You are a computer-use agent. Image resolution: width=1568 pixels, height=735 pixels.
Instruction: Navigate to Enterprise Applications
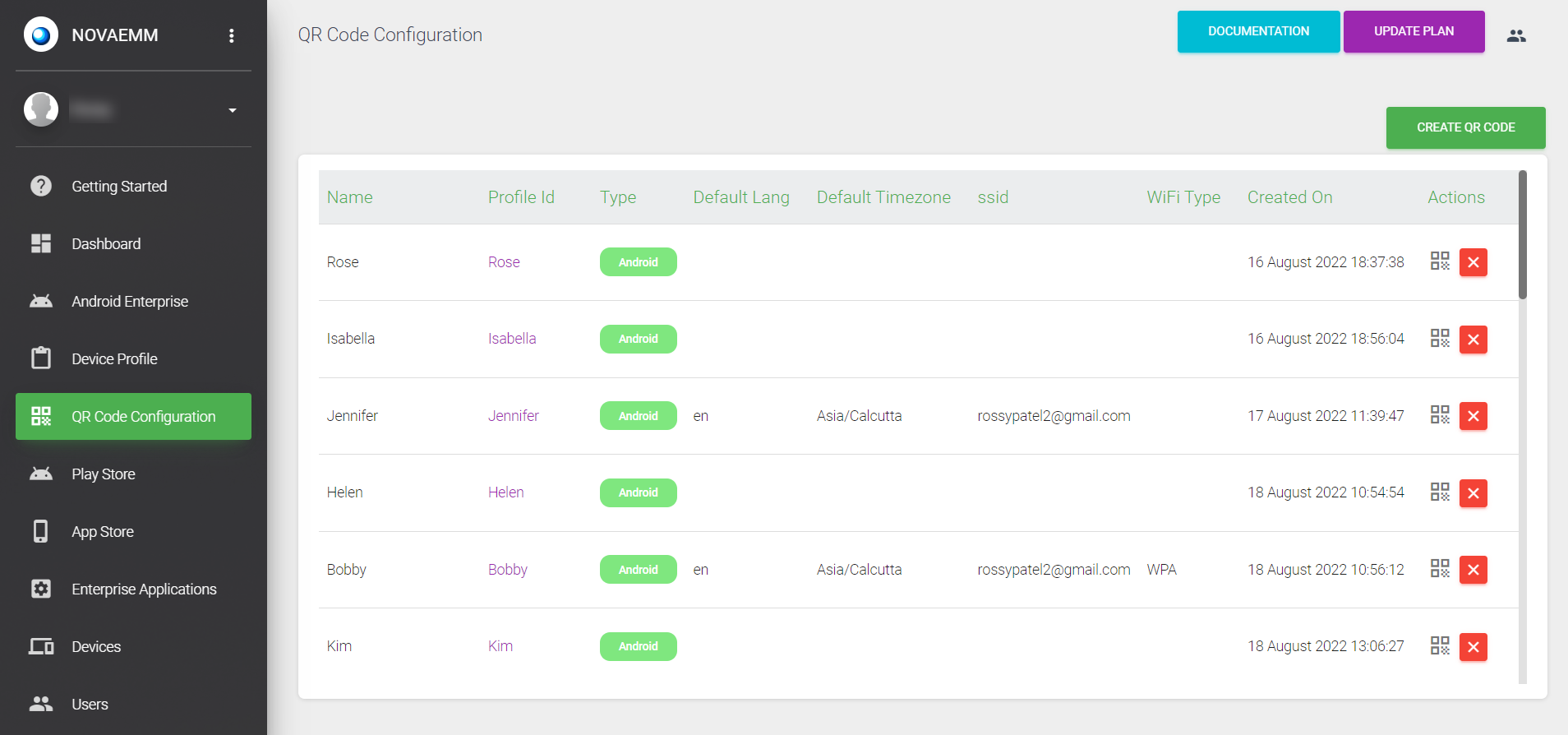144,589
